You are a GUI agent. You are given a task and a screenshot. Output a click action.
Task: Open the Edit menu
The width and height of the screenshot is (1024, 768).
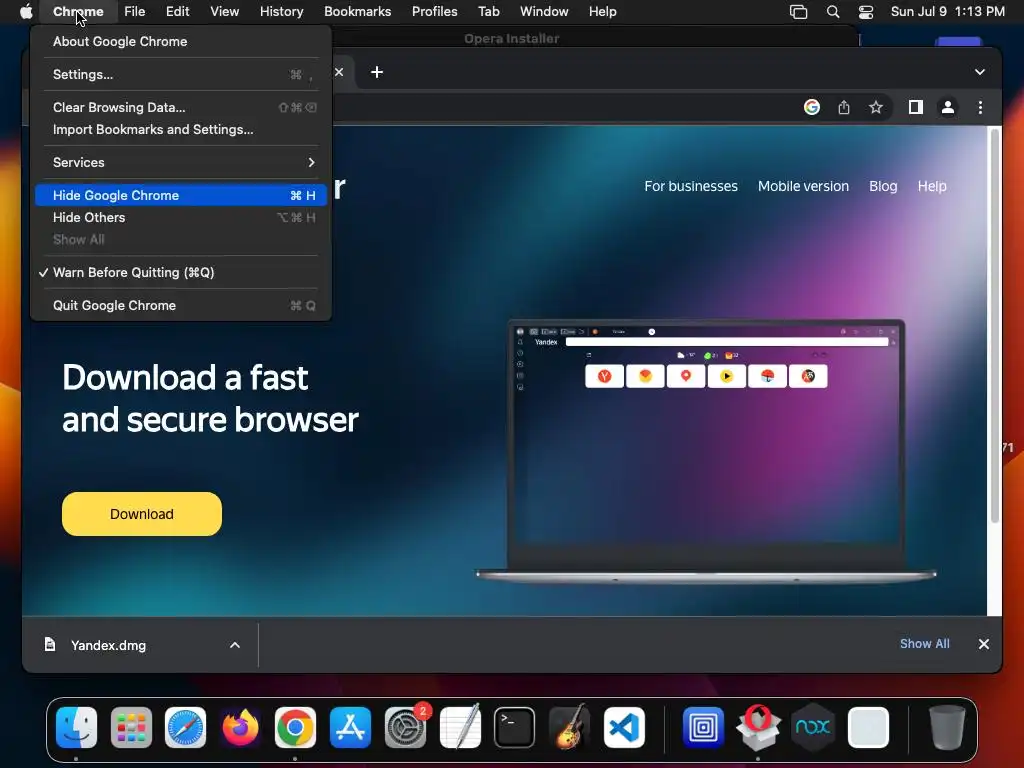(x=177, y=12)
